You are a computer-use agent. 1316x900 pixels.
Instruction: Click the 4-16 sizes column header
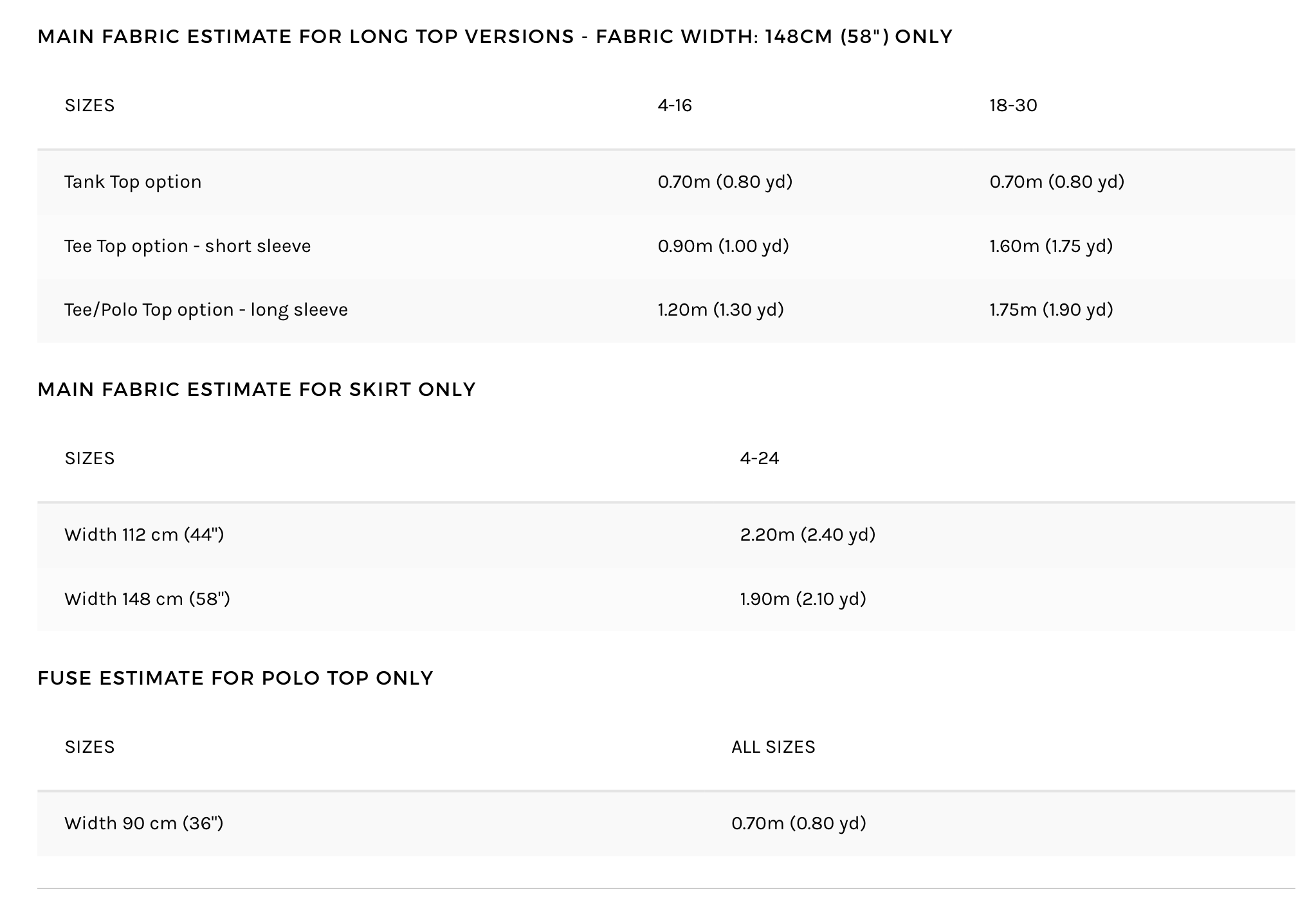(675, 105)
